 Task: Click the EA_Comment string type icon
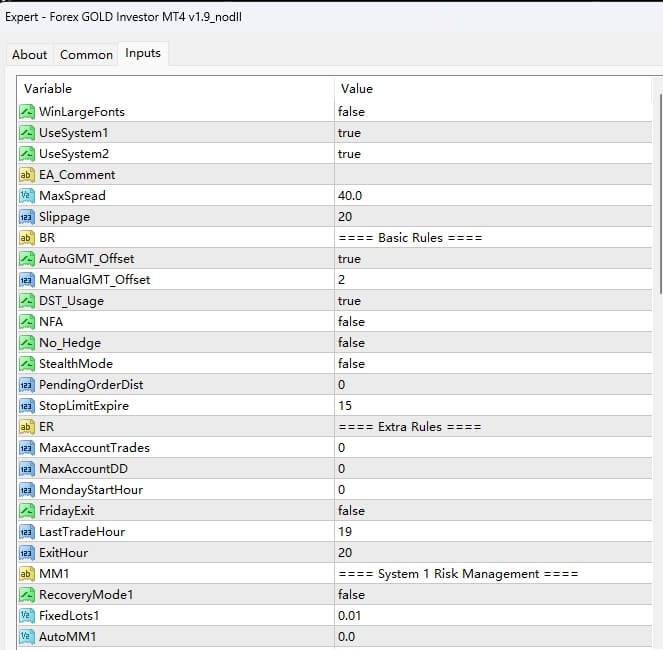(27, 175)
